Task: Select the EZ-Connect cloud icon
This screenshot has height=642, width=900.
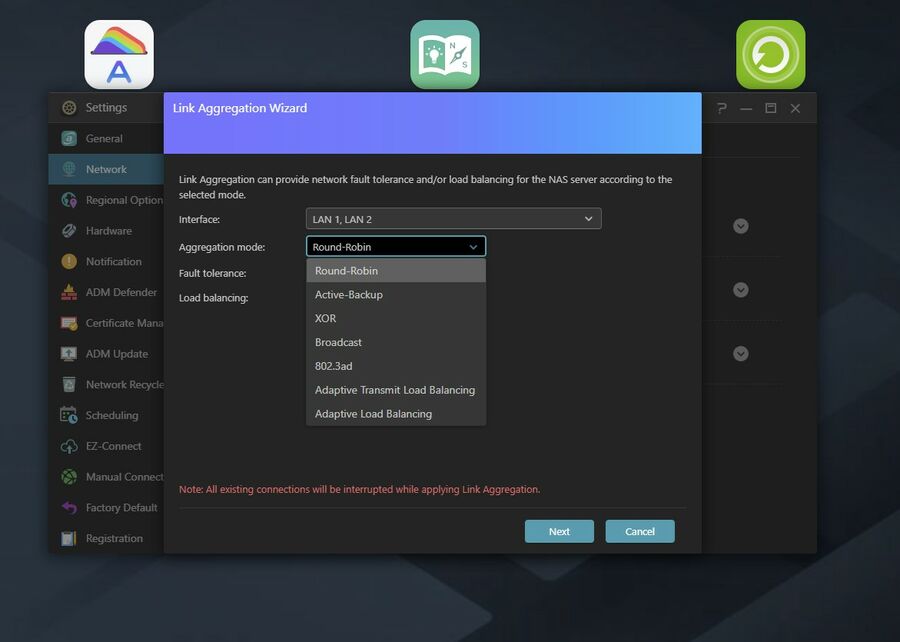Action: tap(69, 447)
